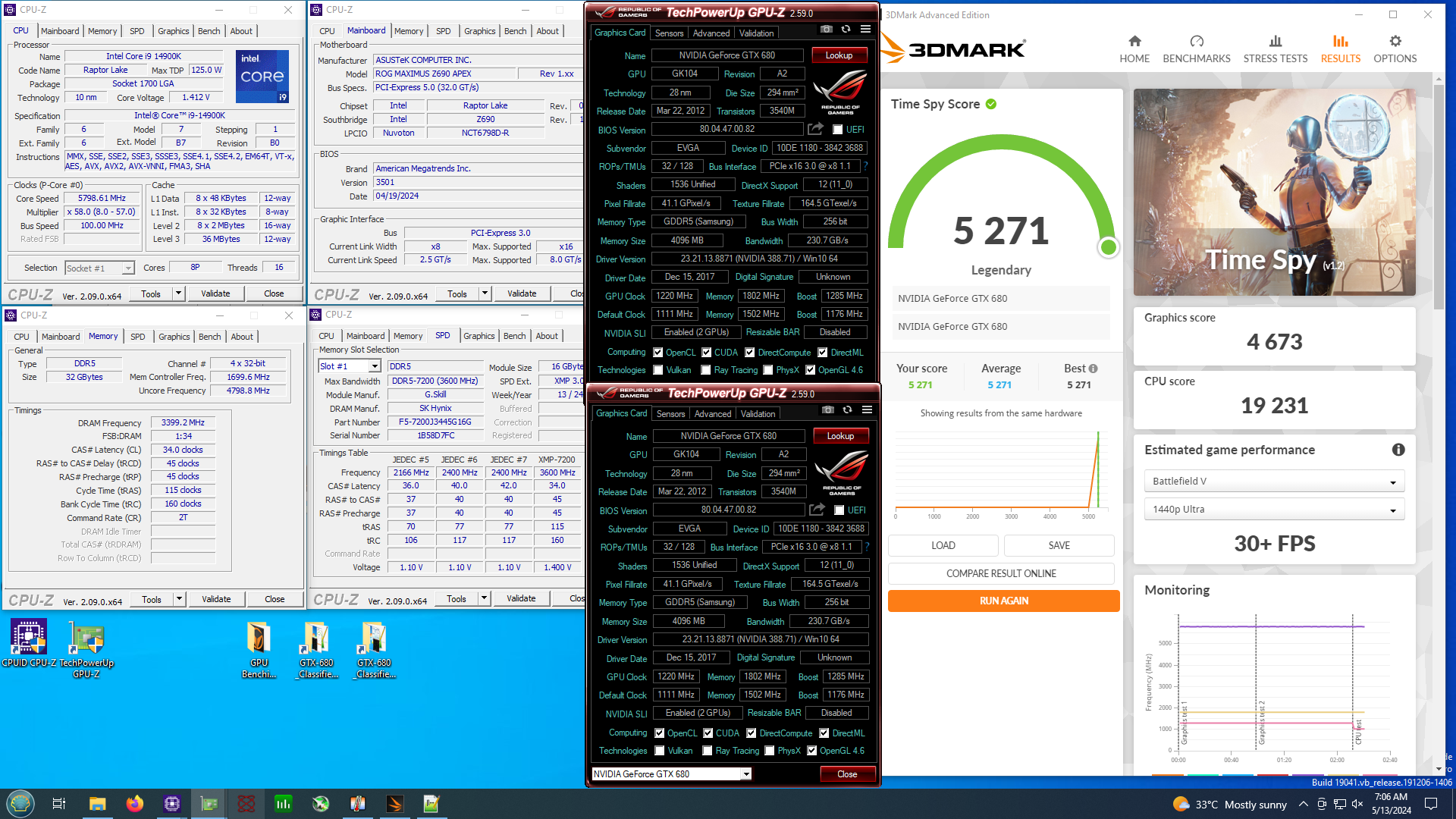Open RESULTS tab in 3DMark
This screenshot has width=1456, height=819.
click(x=1341, y=49)
